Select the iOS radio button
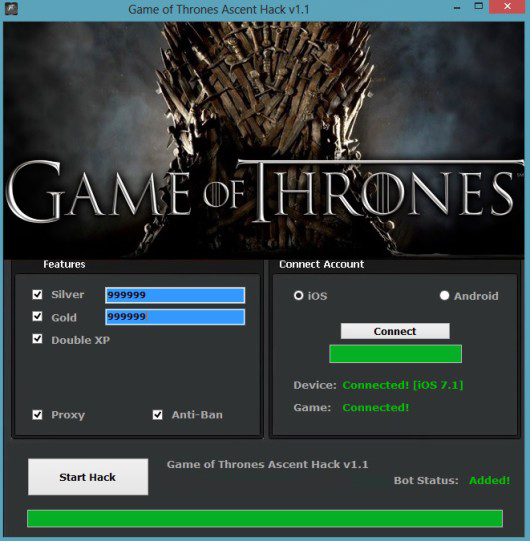The height and width of the screenshot is (541, 530). coord(298,295)
